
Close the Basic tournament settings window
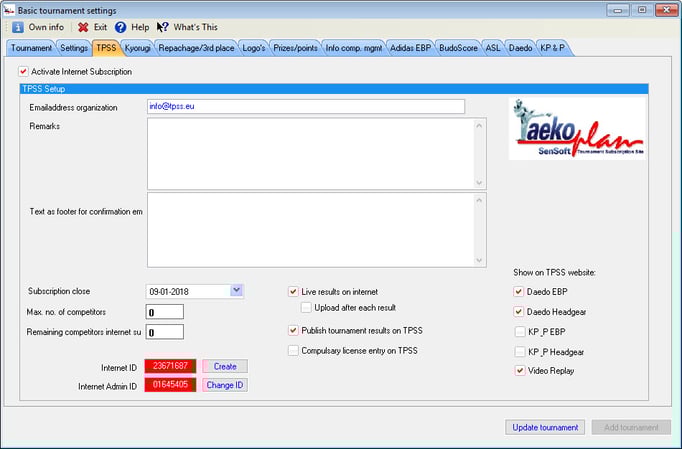[666, 10]
